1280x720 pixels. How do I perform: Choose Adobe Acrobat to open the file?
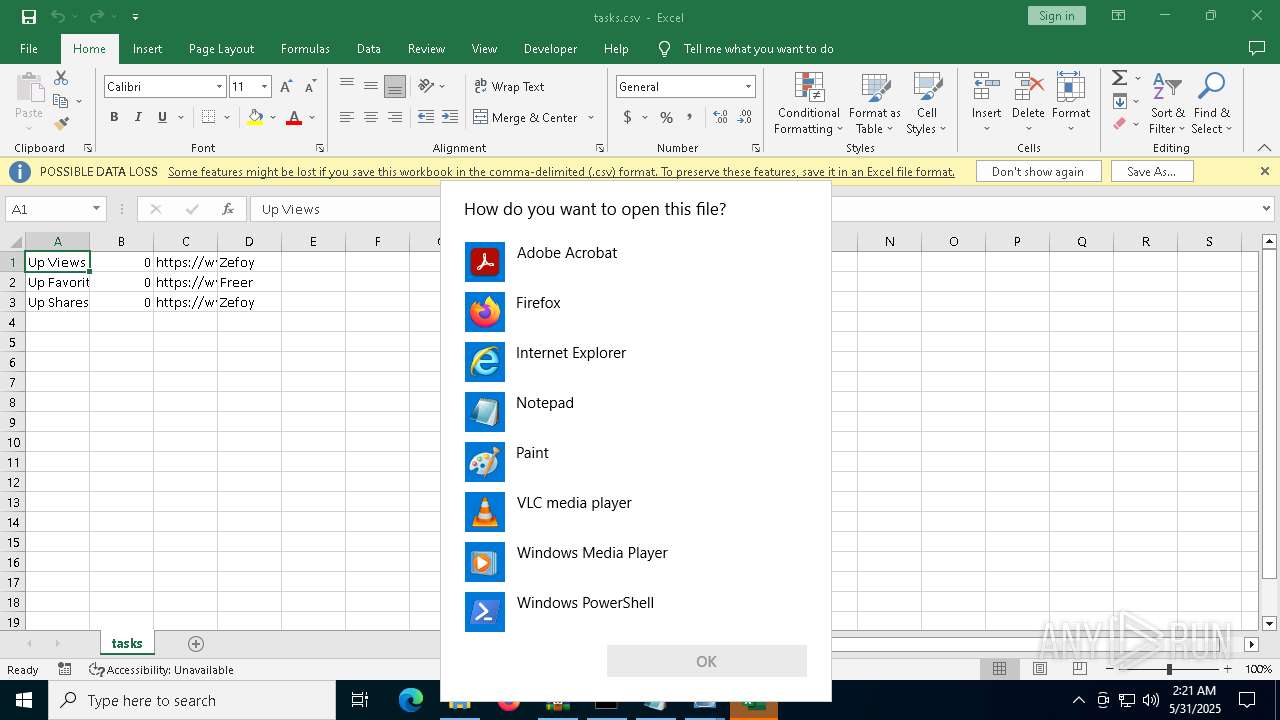click(636, 262)
